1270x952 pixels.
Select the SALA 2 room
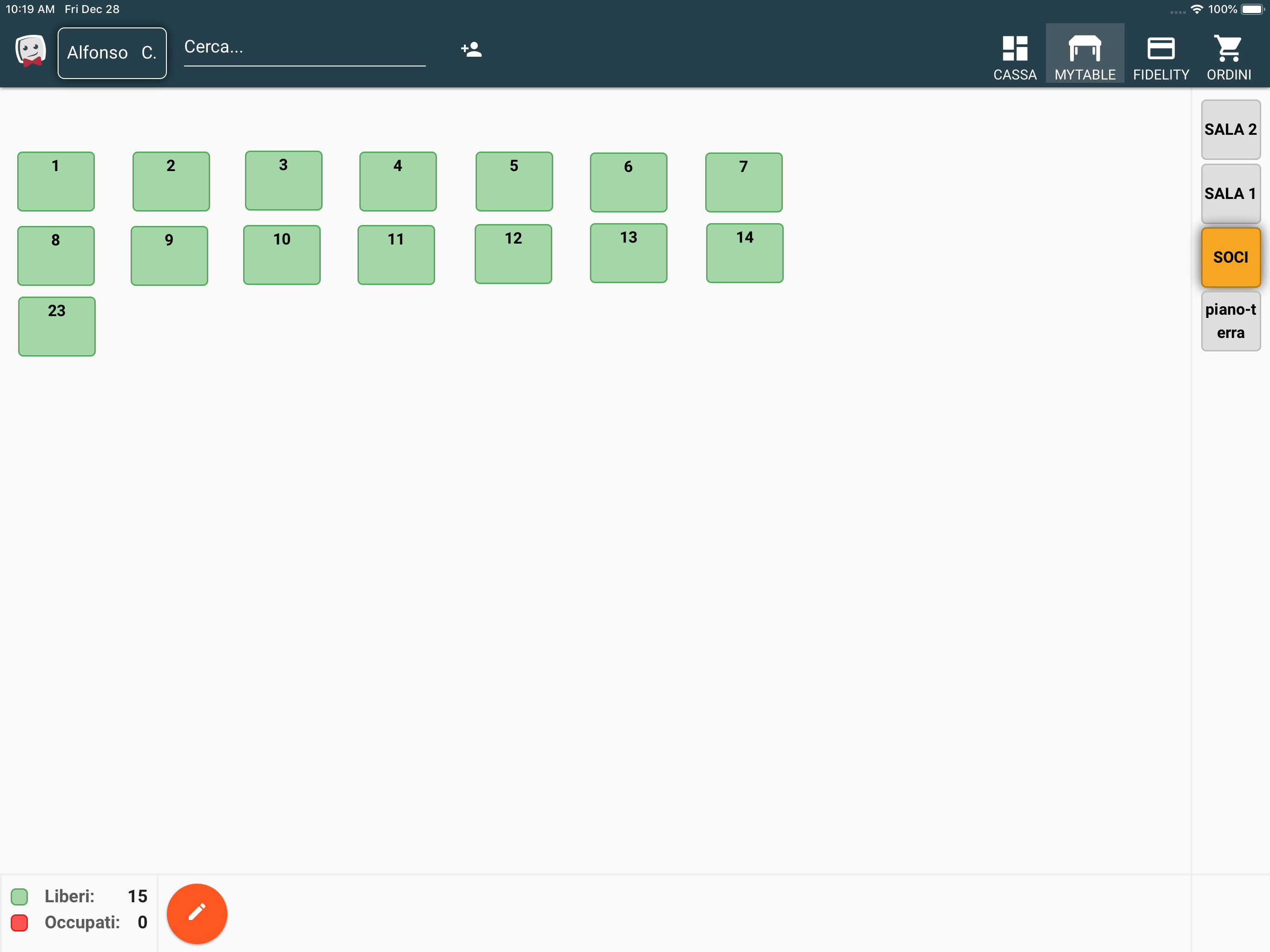(1230, 130)
